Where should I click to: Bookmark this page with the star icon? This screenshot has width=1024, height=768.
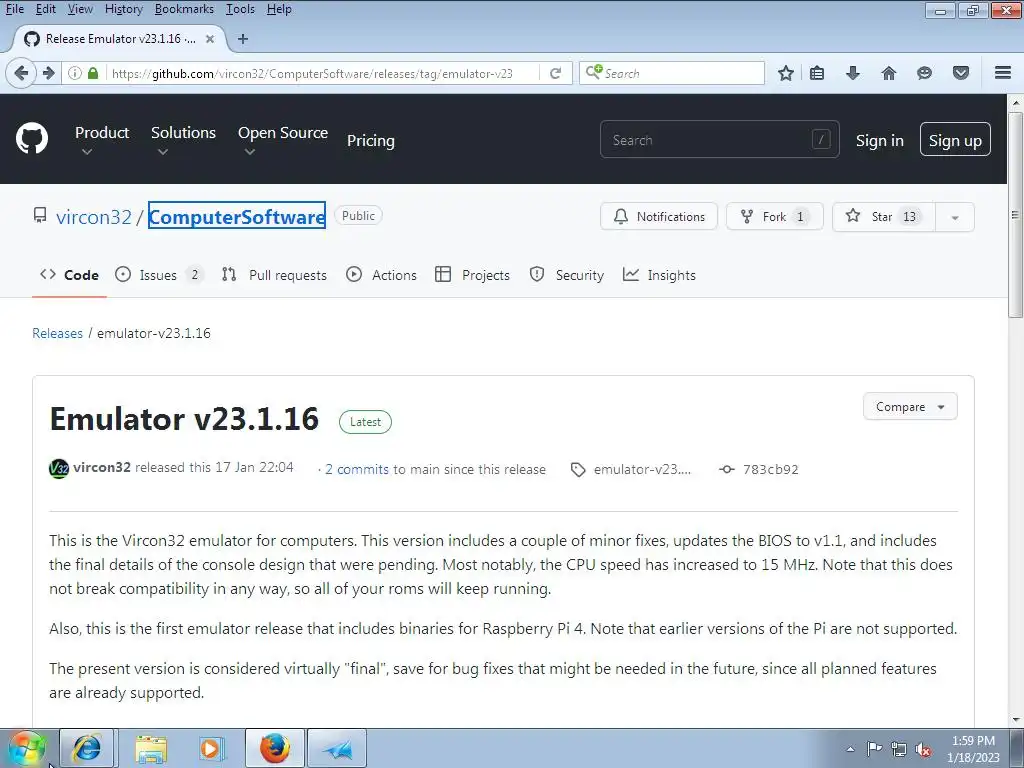point(786,73)
